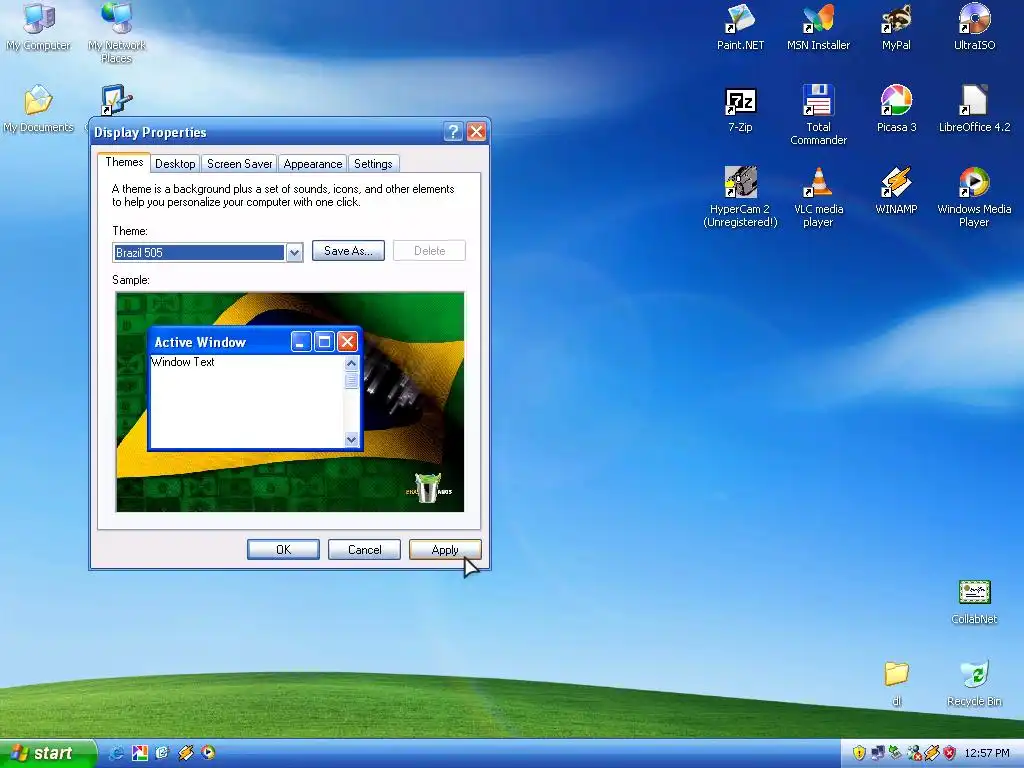
Task: Open the Recycle Bin
Action: coord(974,683)
